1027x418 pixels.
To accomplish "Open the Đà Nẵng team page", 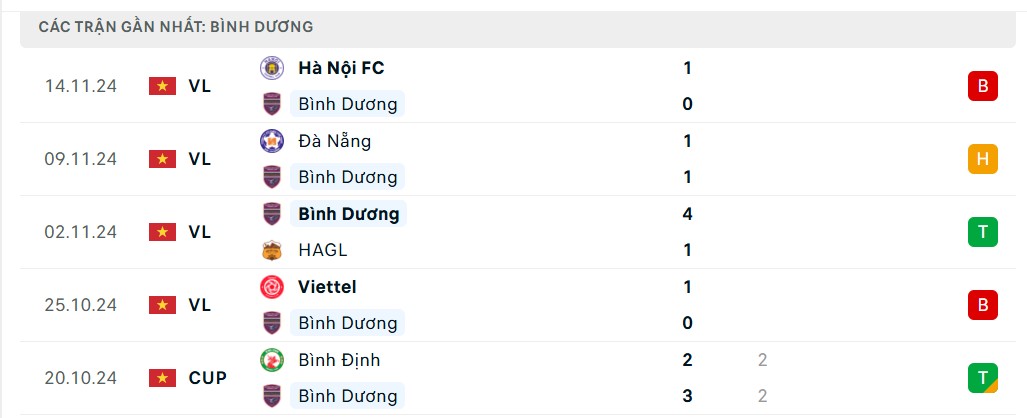I will pos(334,141).
